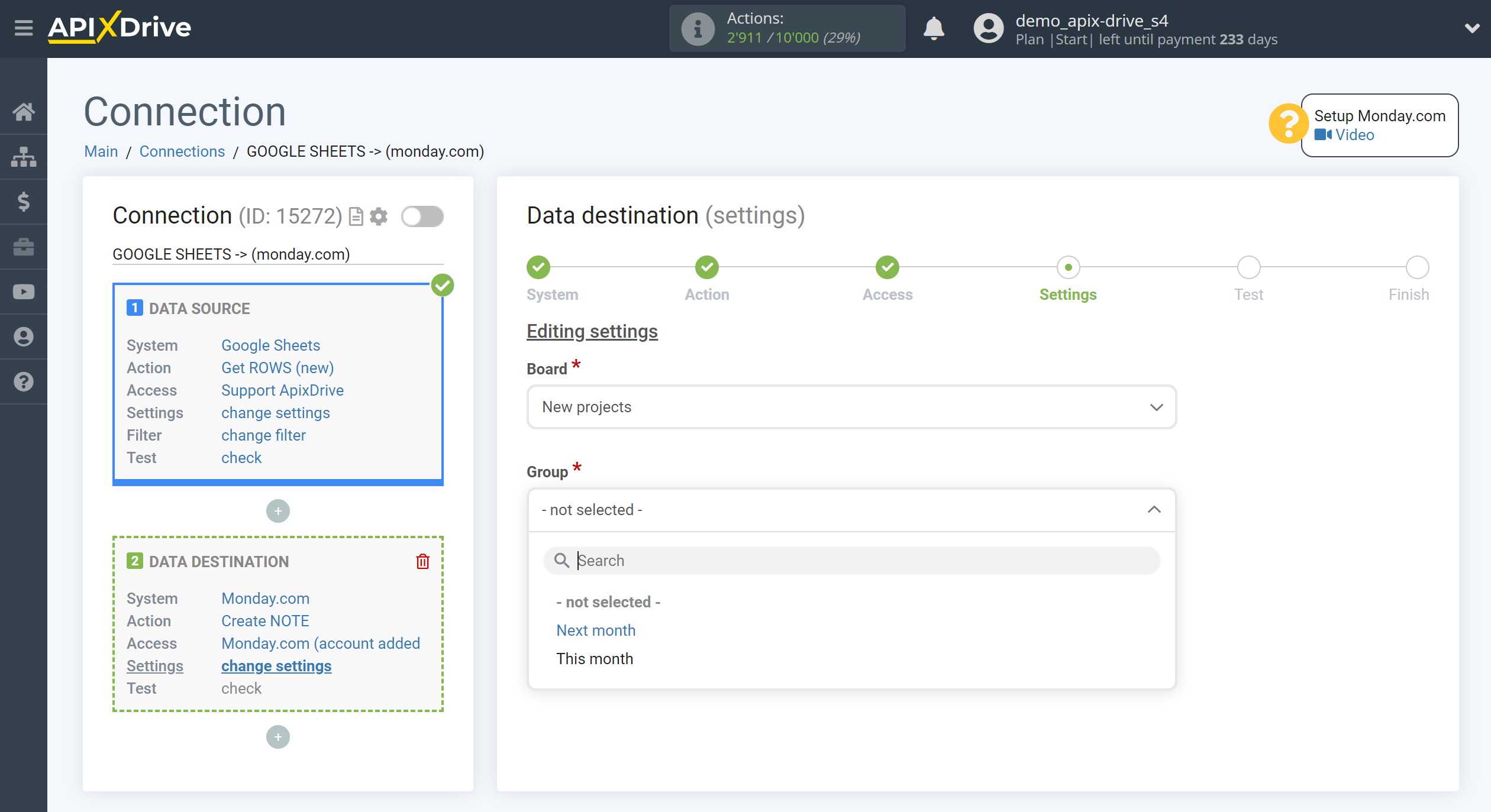Click the demo_apix-drive_s4 username
This screenshot has height=812, width=1491.
pyautogui.click(x=1092, y=21)
